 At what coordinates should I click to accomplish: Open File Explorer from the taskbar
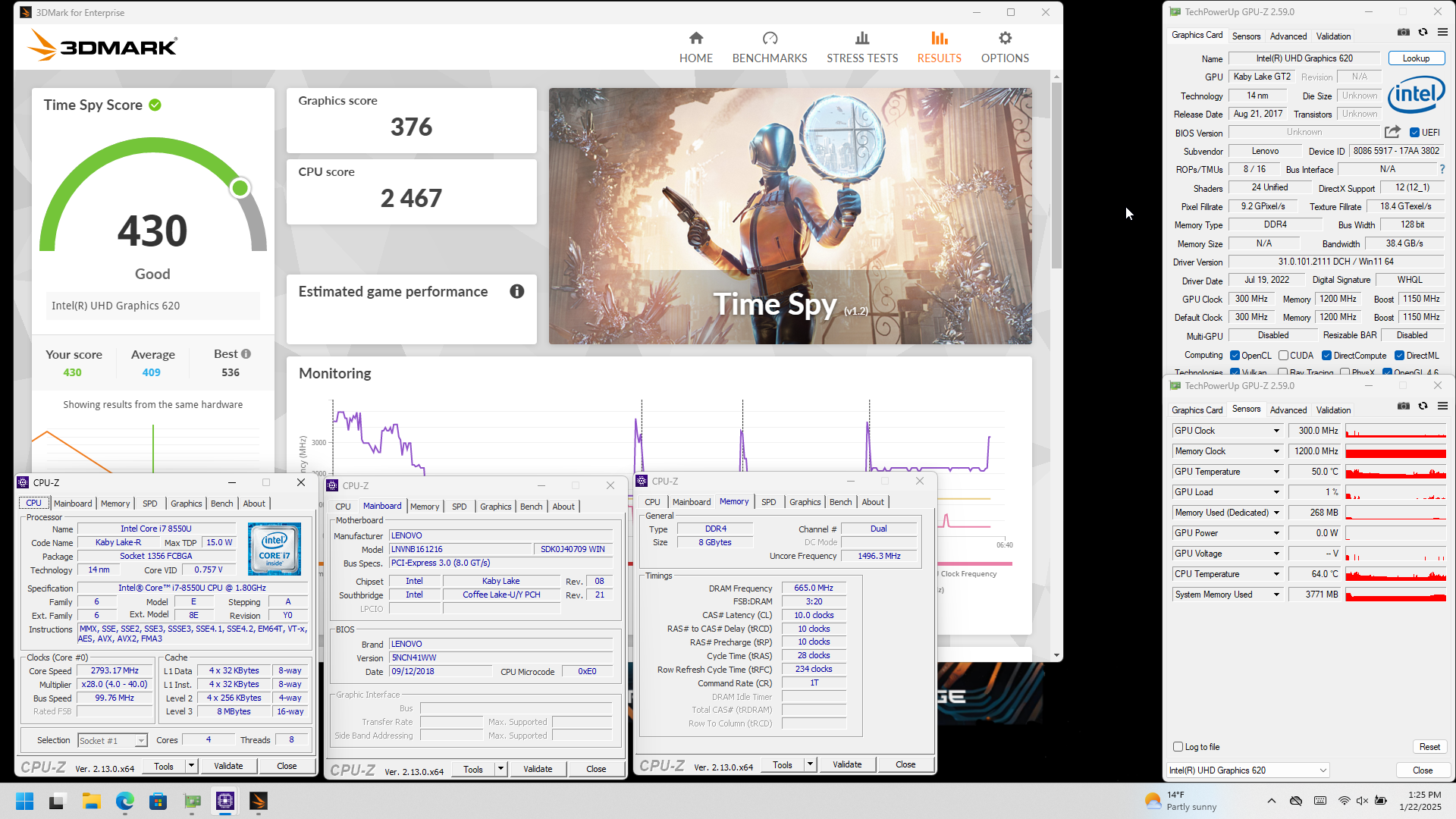coord(91,801)
